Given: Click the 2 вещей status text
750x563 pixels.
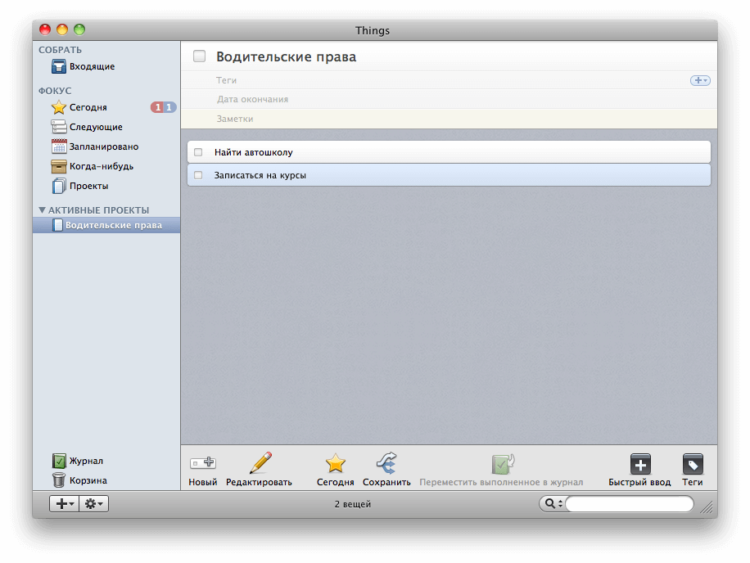Looking at the screenshot, I should tap(353, 504).
